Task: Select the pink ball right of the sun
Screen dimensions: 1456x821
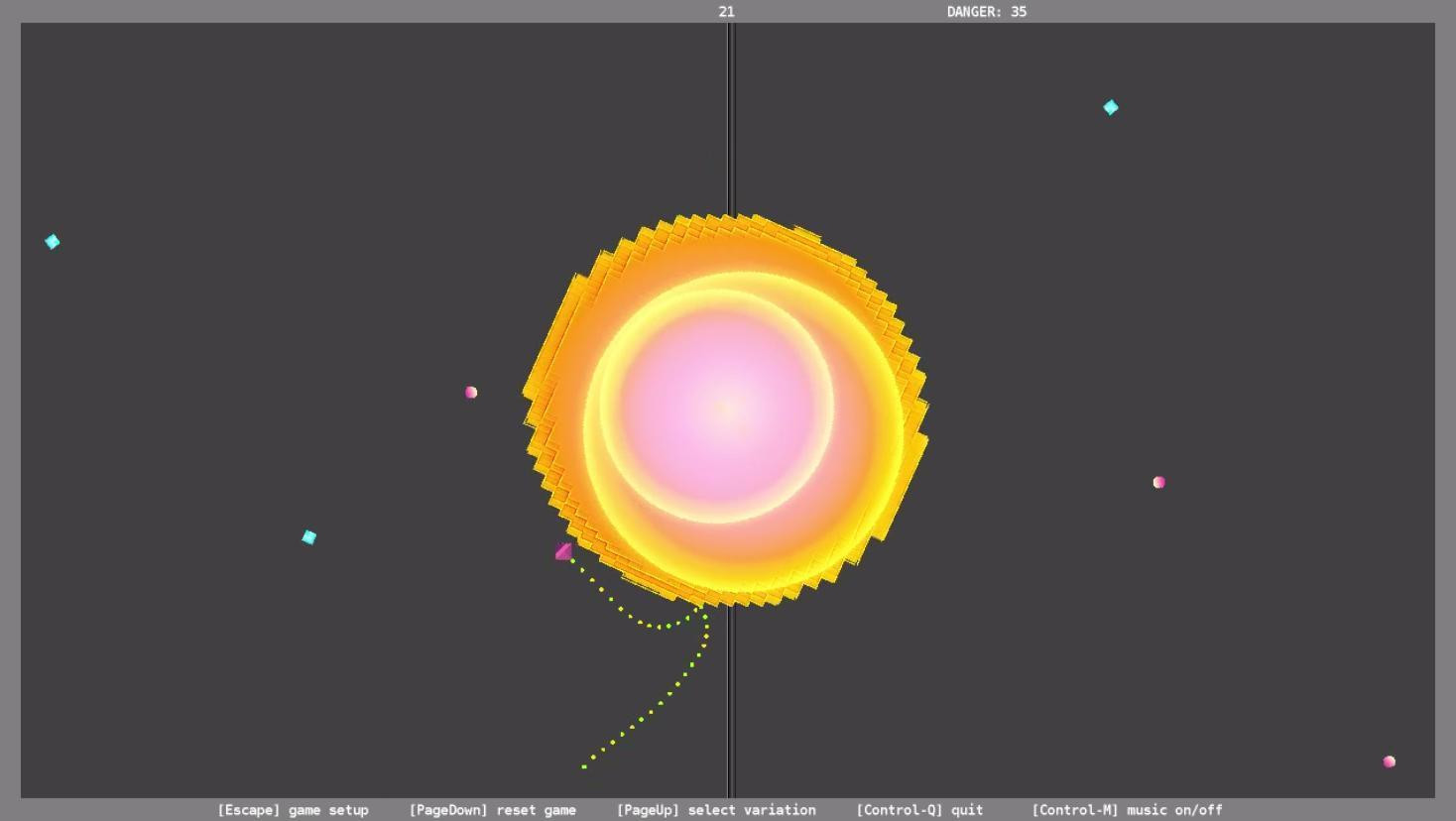Action: pyautogui.click(x=1158, y=483)
